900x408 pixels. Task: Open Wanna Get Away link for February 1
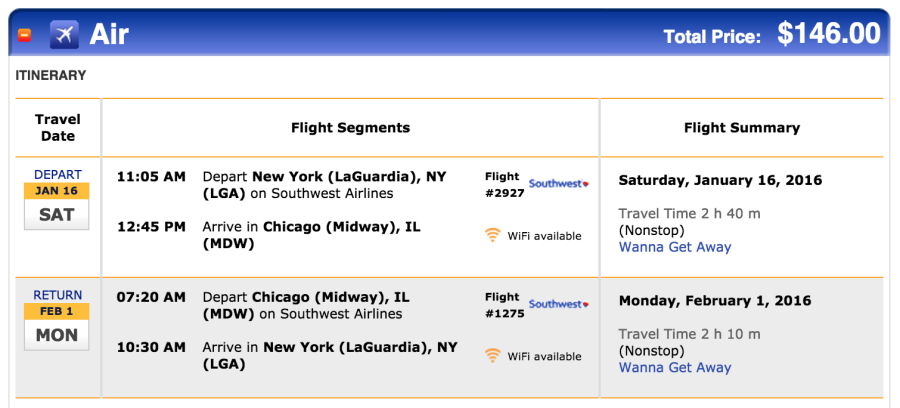[675, 368]
